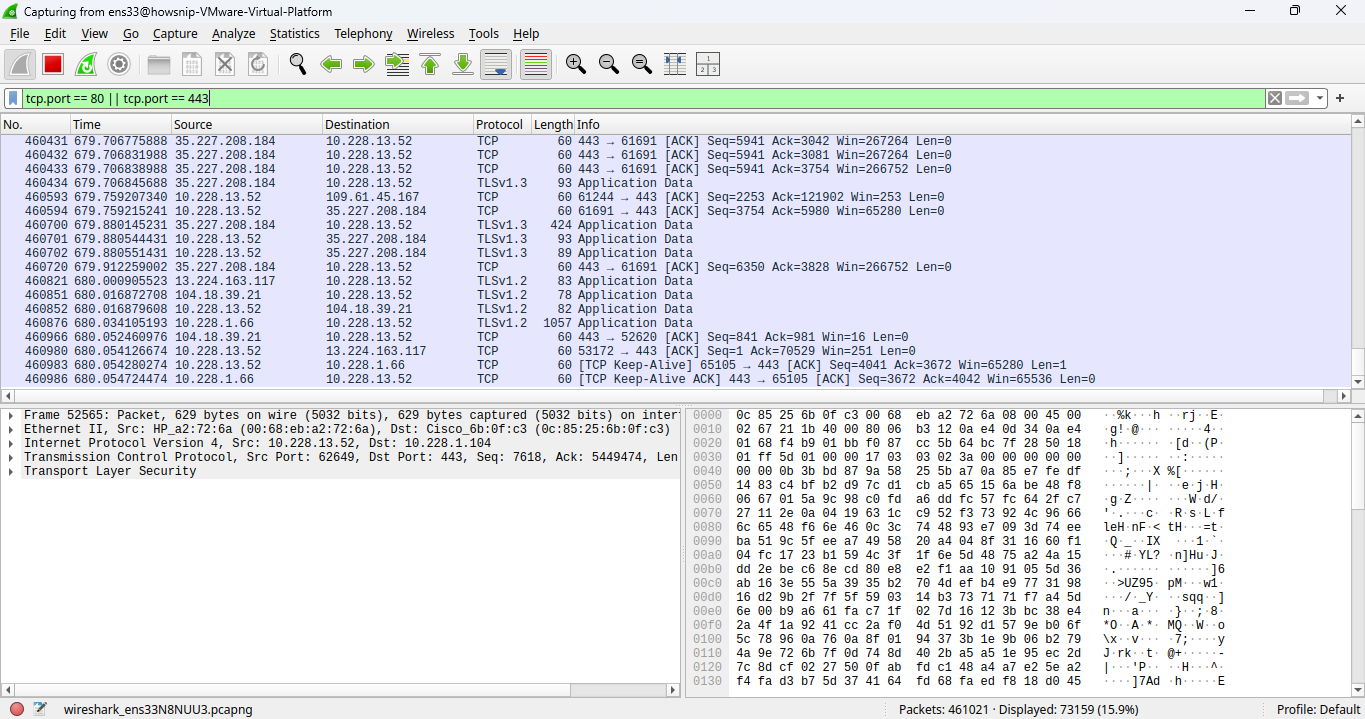Restart the current capture with the green fin icon

tap(86, 64)
